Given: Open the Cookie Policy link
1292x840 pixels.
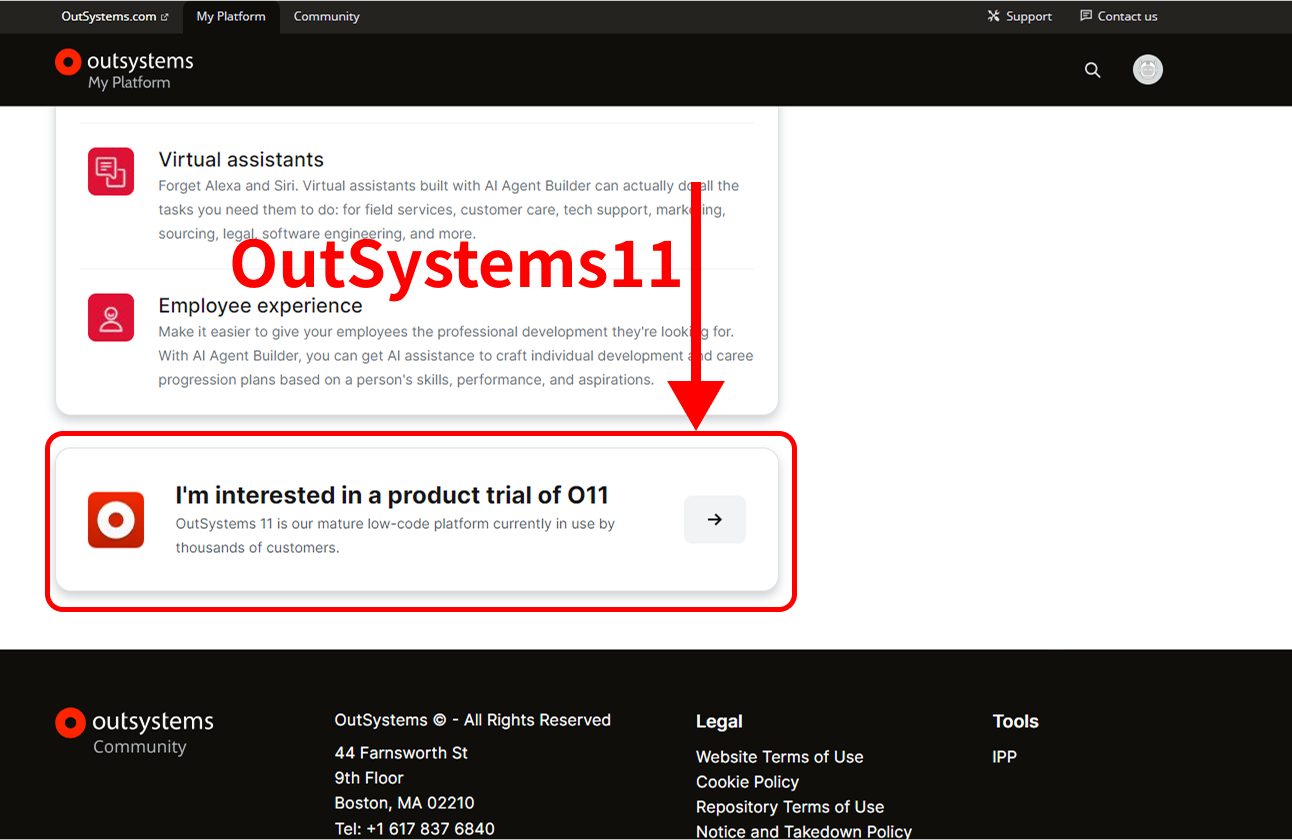Looking at the screenshot, I should 747,782.
